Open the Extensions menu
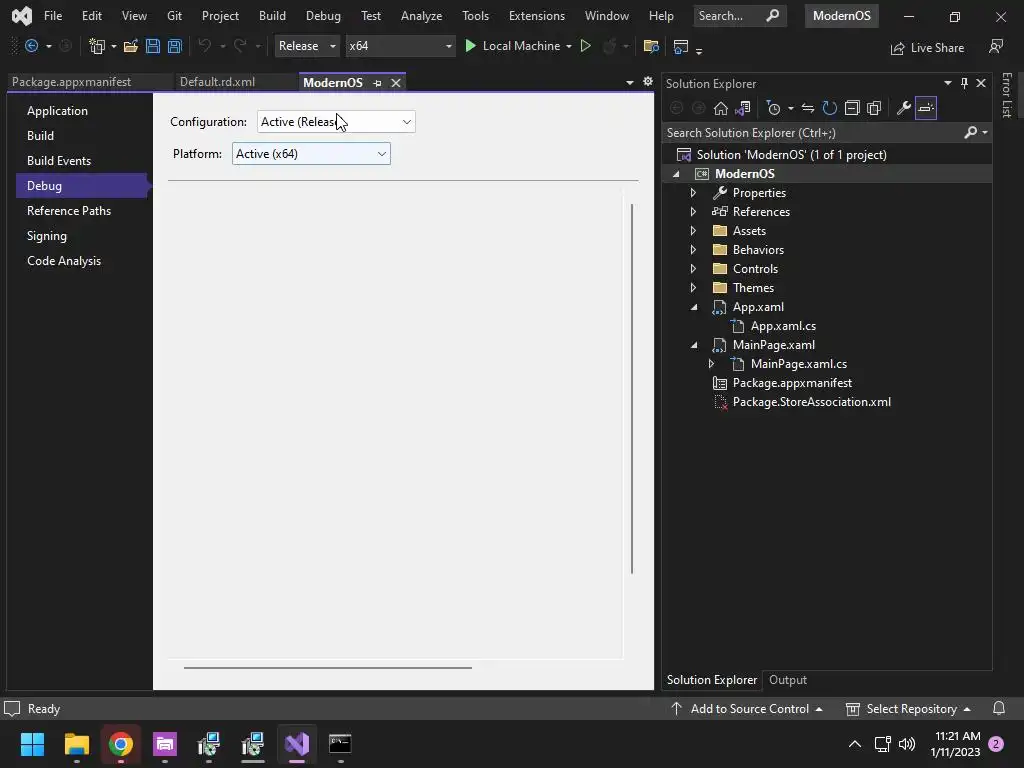Image resolution: width=1024 pixels, height=768 pixels. 537,16
